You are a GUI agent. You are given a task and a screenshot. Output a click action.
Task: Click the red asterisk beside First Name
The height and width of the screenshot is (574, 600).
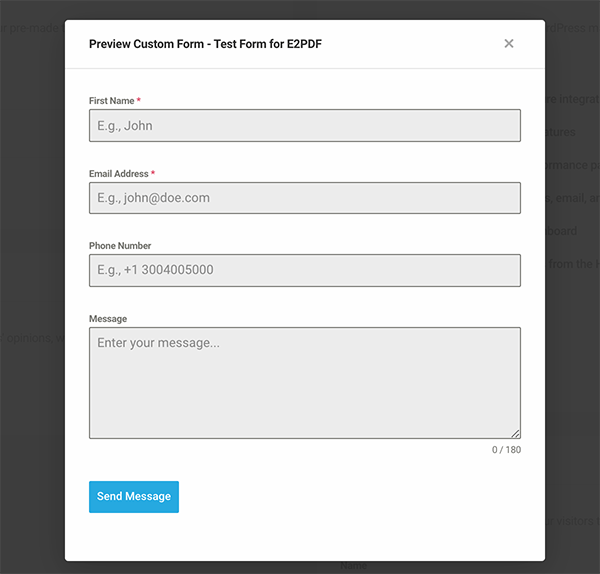139,101
